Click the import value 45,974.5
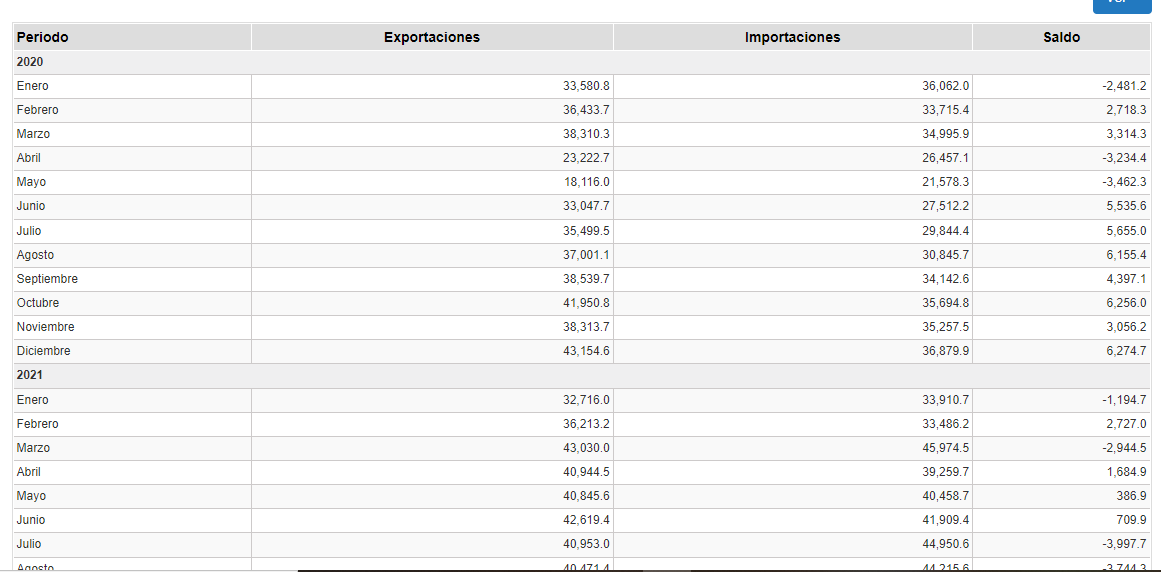This screenshot has height=572, width=1161. (945, 448)
